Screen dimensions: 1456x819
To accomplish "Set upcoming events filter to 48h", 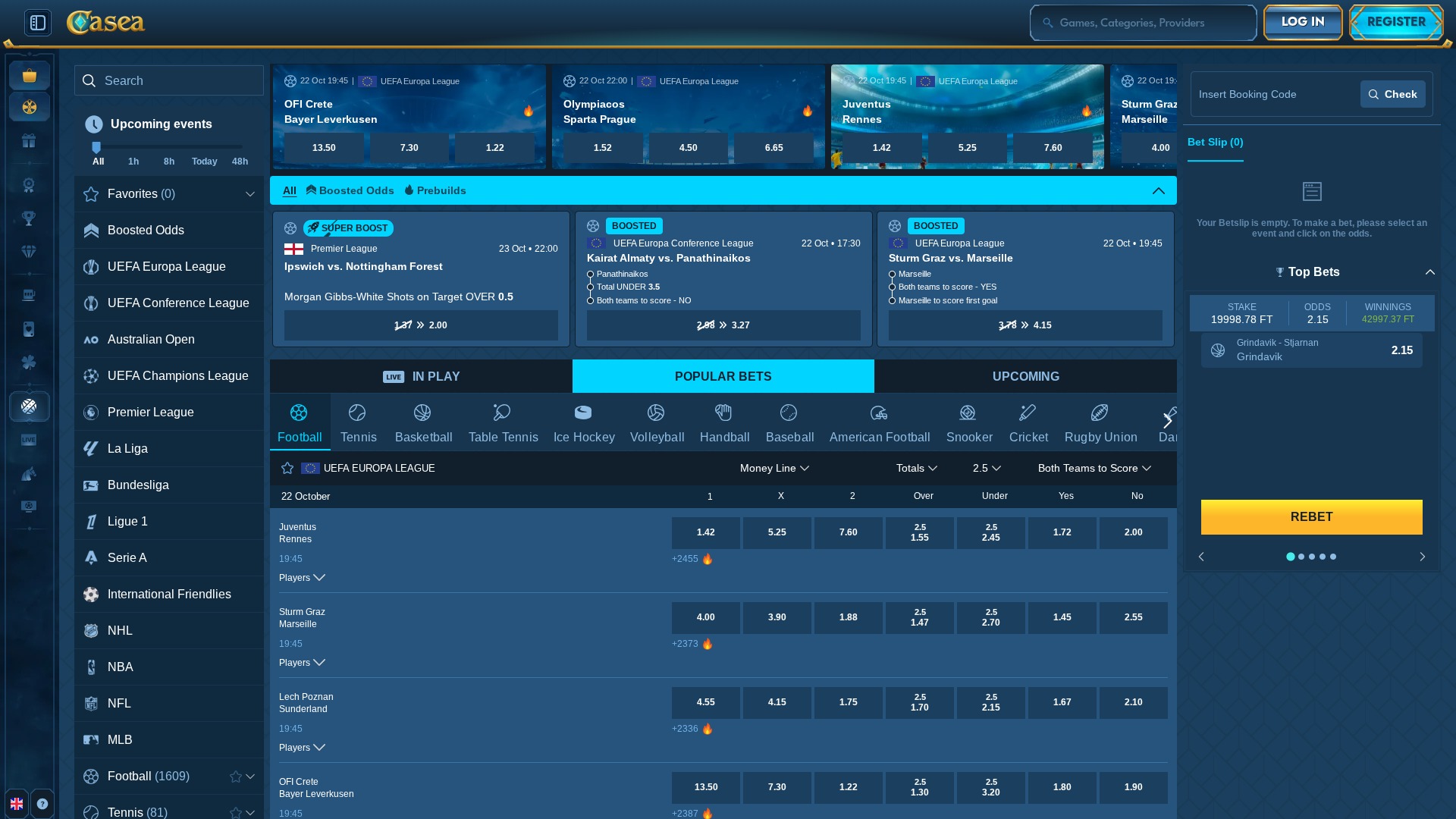I will coord(240,162).
